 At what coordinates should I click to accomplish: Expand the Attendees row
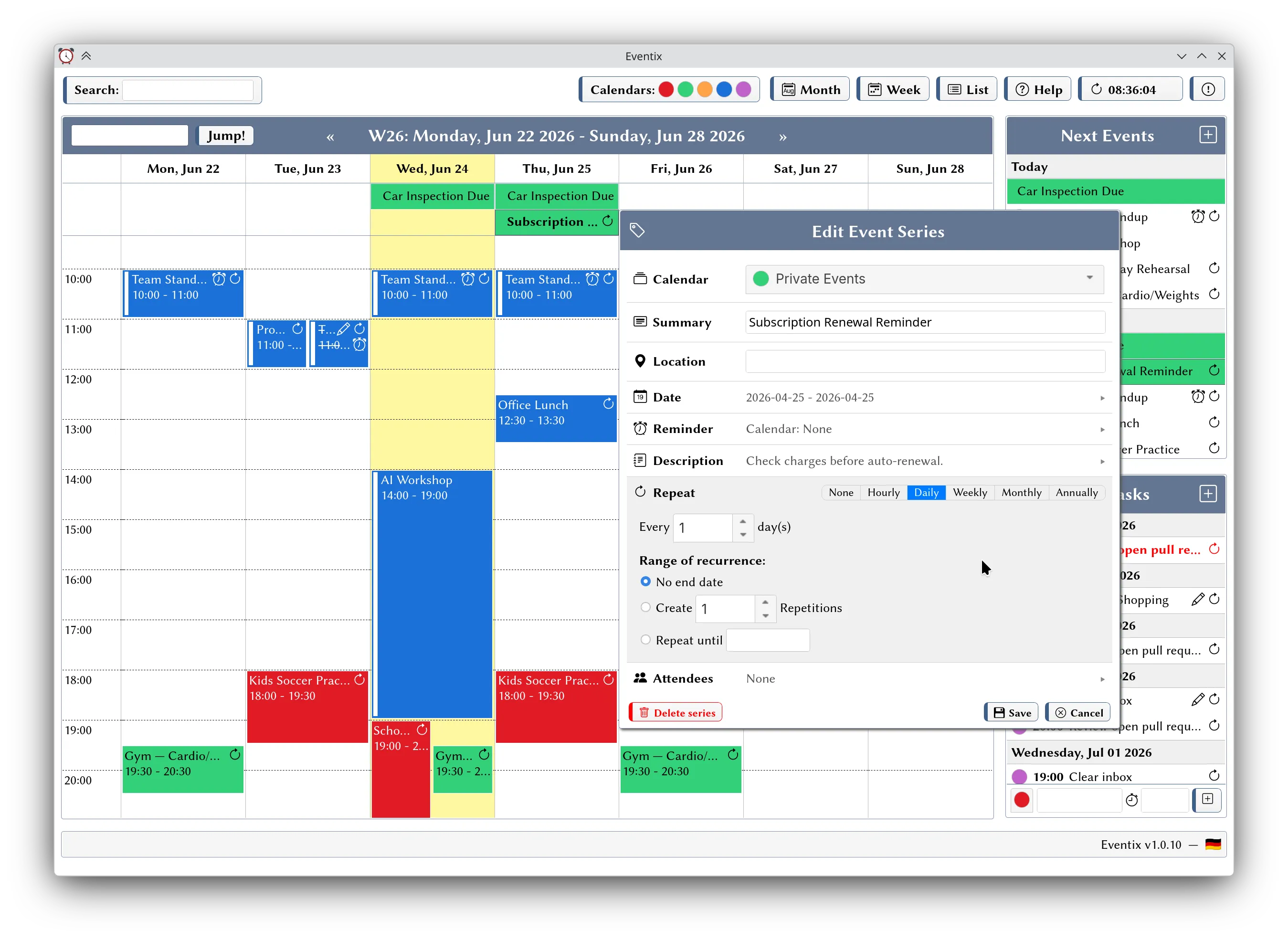point(869,678)
